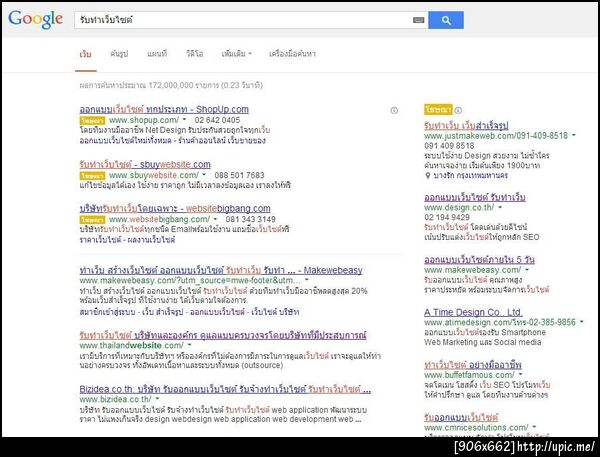600x457 pixels.
Task: Open sidebar ad รับทำเว็บ เว็บสำเร็จรูป
Action: pyautogui.click(x=466, y=126)
